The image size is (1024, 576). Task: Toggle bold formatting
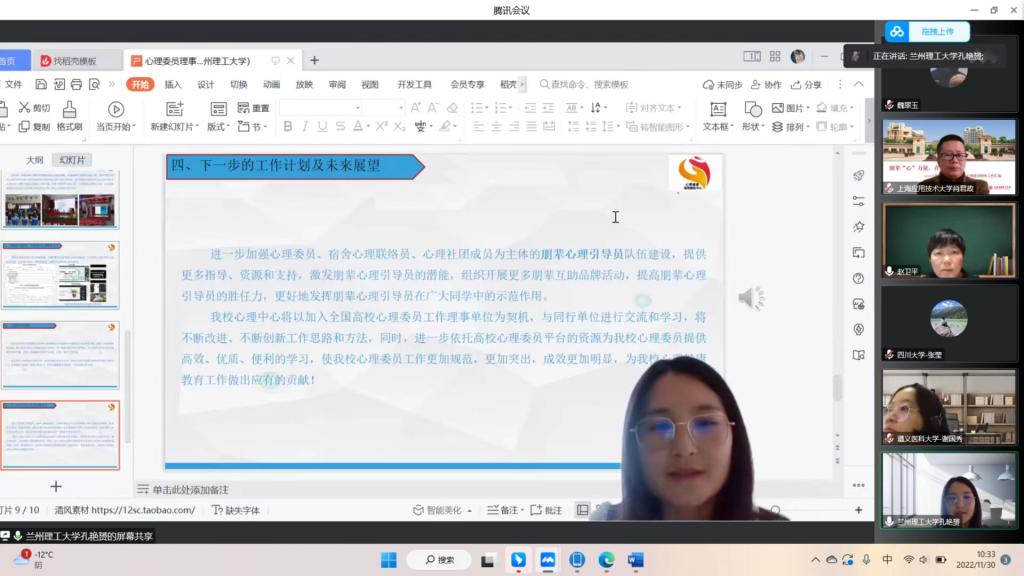click(x=287, y=126)
